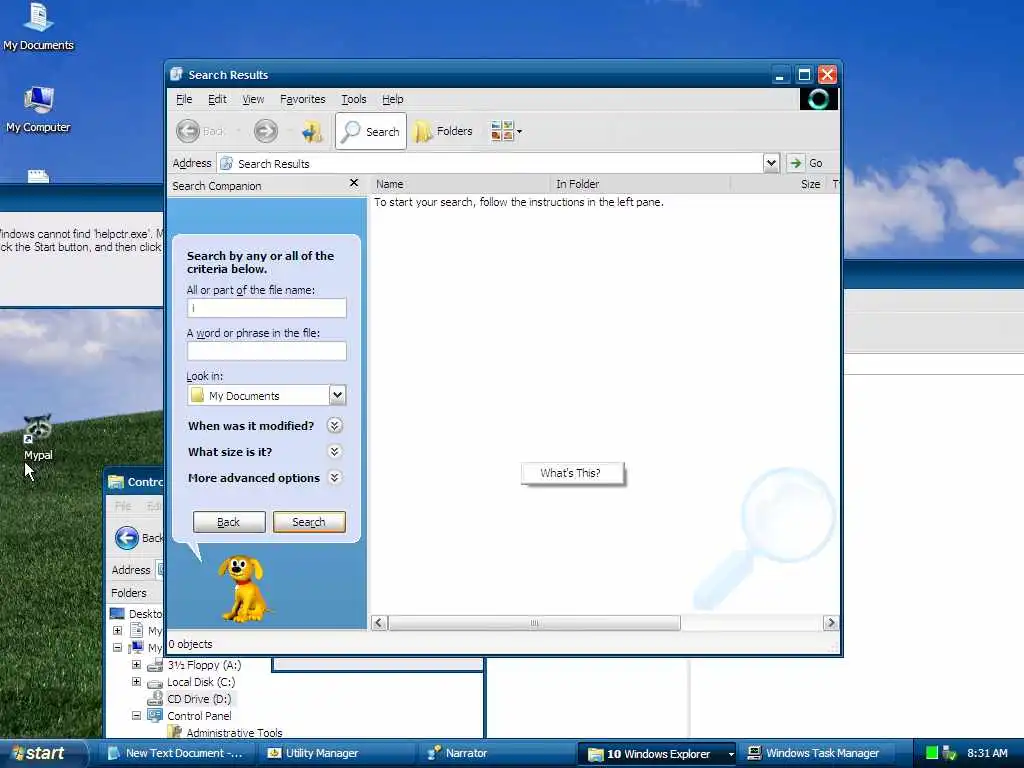
Task: Click the green Go arrow button
Action: coord(795,163)
